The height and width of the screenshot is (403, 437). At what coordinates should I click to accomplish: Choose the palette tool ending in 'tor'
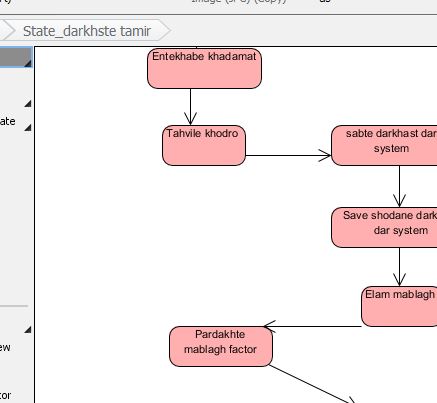click(5, 396)
